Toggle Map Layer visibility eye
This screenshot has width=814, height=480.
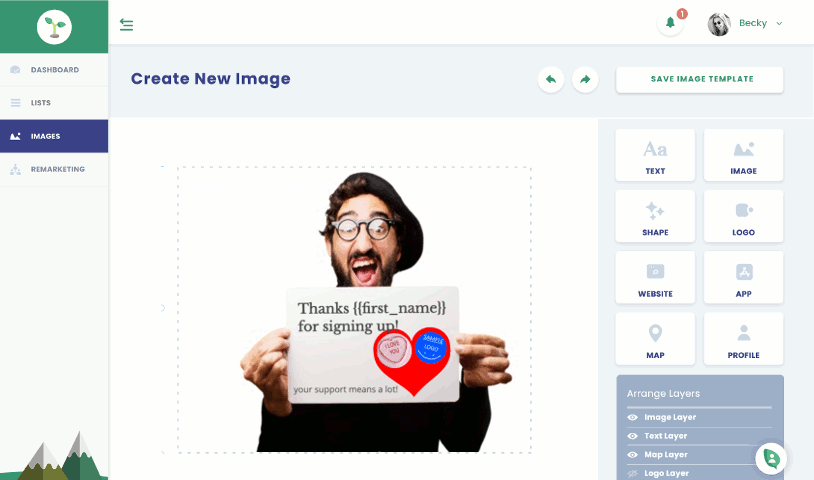(x=632, y=455)
